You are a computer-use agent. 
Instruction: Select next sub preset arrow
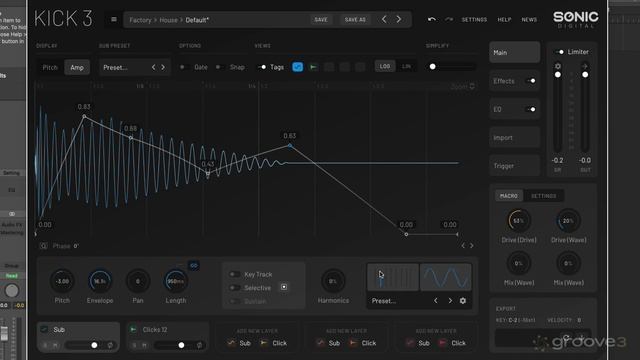point(163,67)
